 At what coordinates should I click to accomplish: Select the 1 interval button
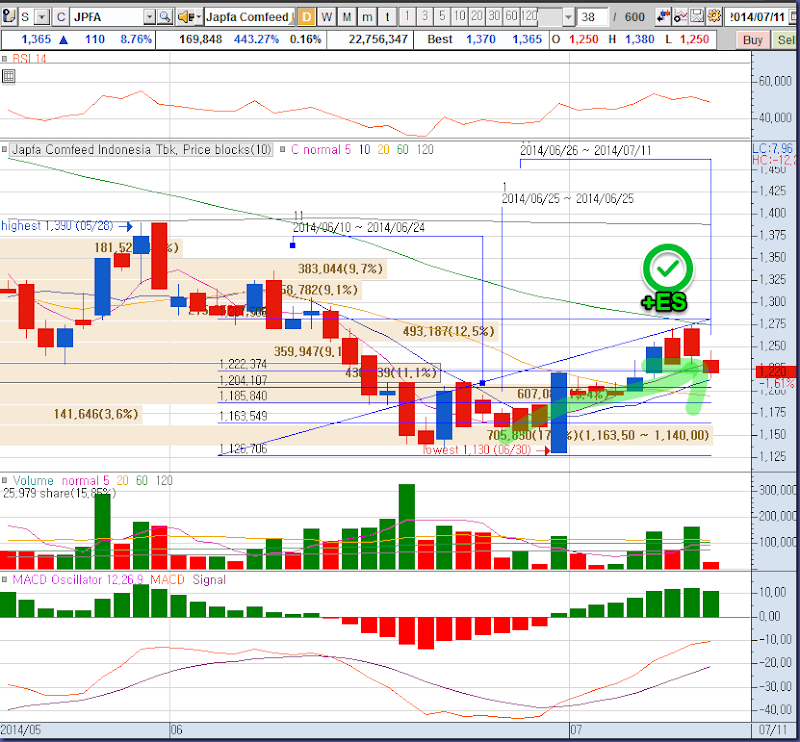click(x=407, y=17)
